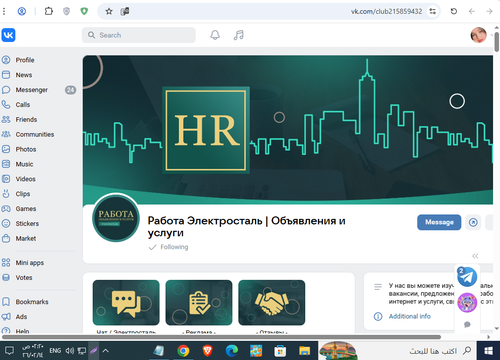Click the Votes sidebar icon
500x360 pixels.
6,277
